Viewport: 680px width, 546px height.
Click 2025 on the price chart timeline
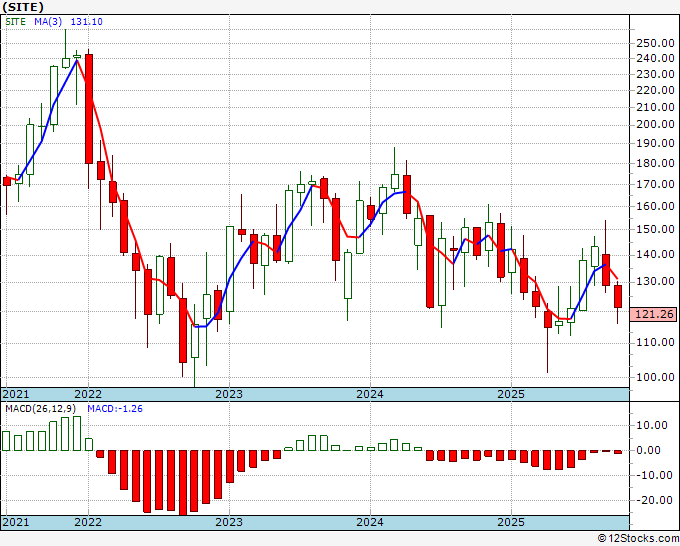[511, 394]
